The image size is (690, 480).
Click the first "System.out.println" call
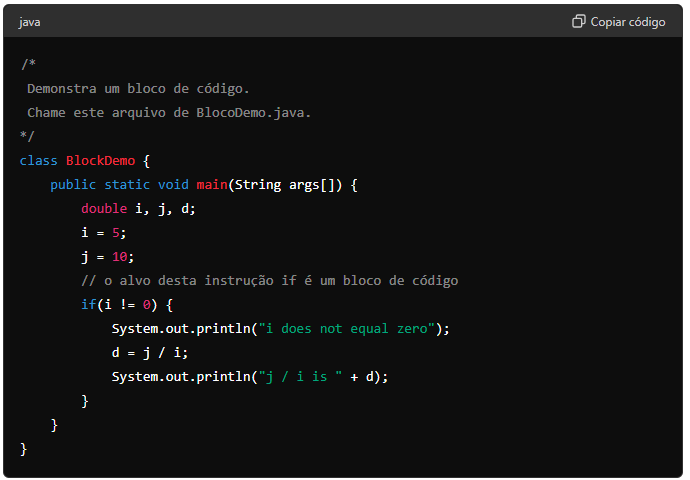(x=181, y=329)
